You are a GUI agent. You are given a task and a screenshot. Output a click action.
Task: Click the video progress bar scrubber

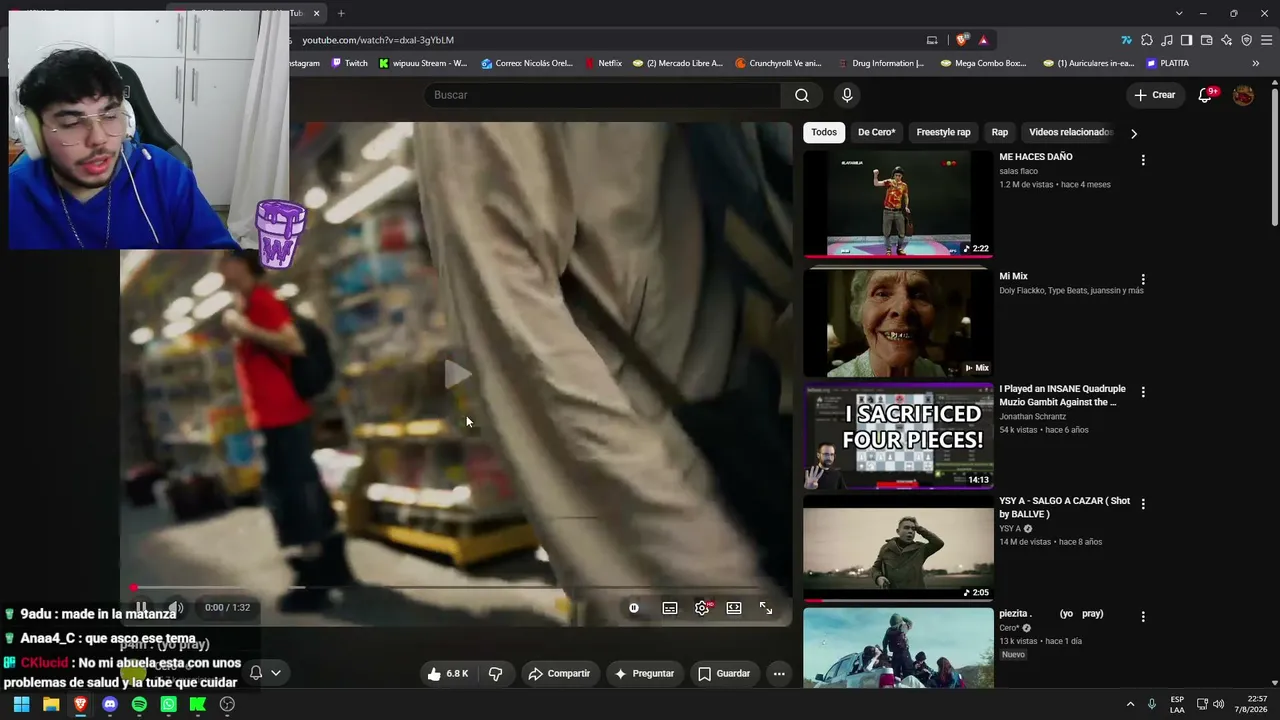(133, 588)
